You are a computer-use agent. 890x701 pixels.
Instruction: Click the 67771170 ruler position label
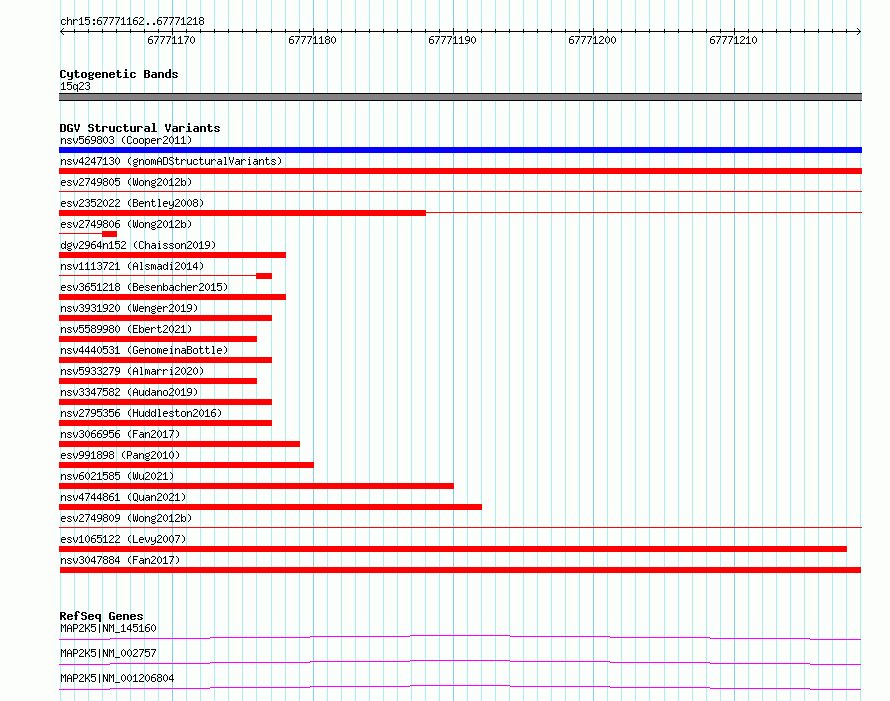point(171,40)
